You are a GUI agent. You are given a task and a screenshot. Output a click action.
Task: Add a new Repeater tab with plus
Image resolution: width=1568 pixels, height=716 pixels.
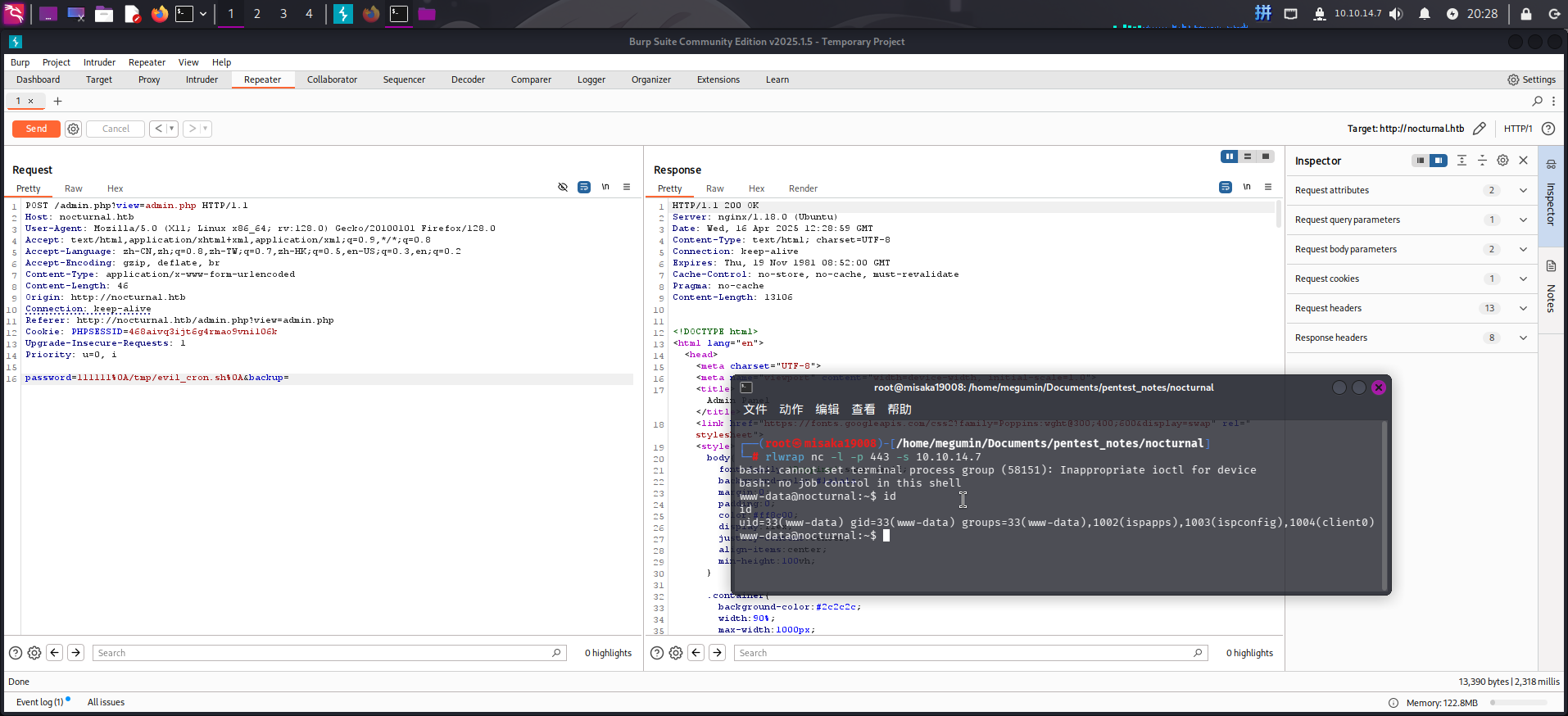pyautogui.click(x=57, y=101)
